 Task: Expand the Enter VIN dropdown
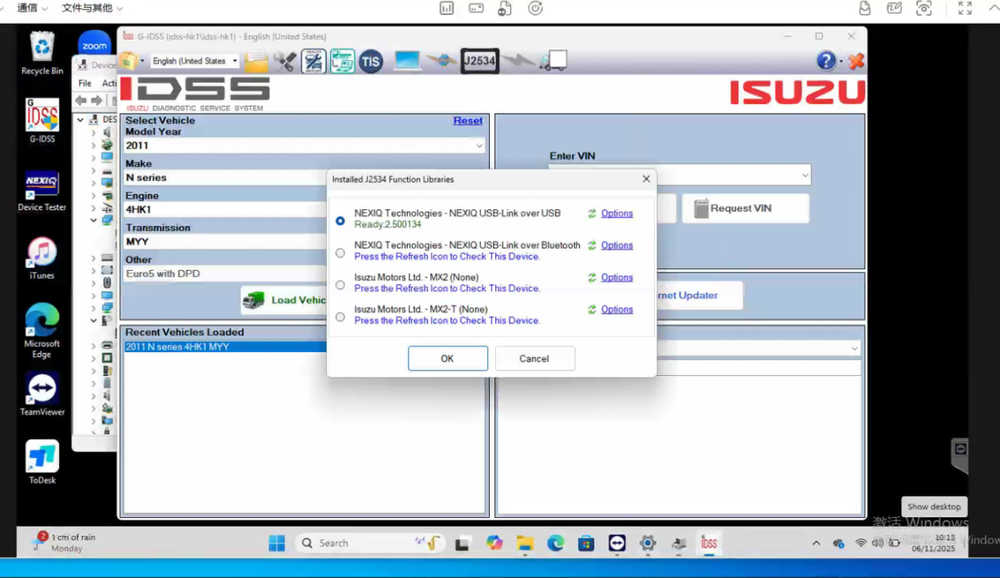click(x=804, y=176)
